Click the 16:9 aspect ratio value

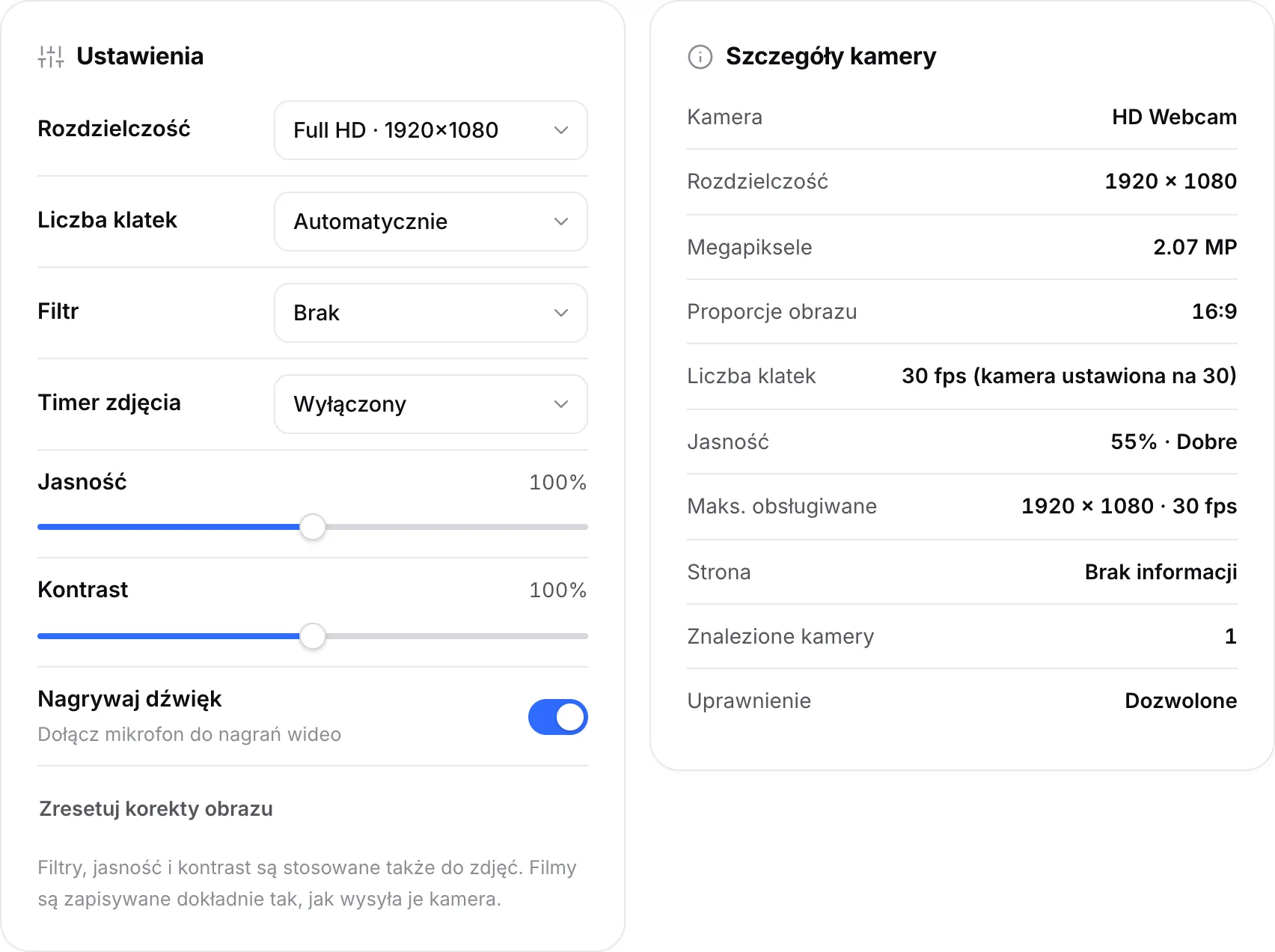1214,311
